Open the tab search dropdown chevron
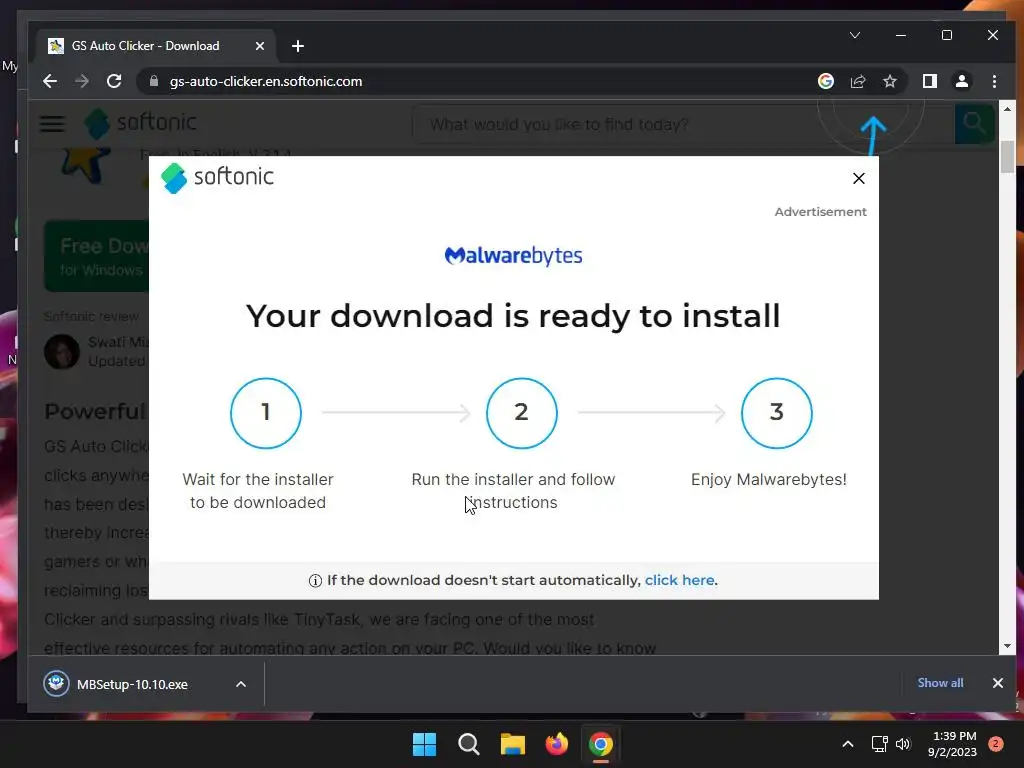This screenshot has width=1024, height=768. click(x=854, y=35)
